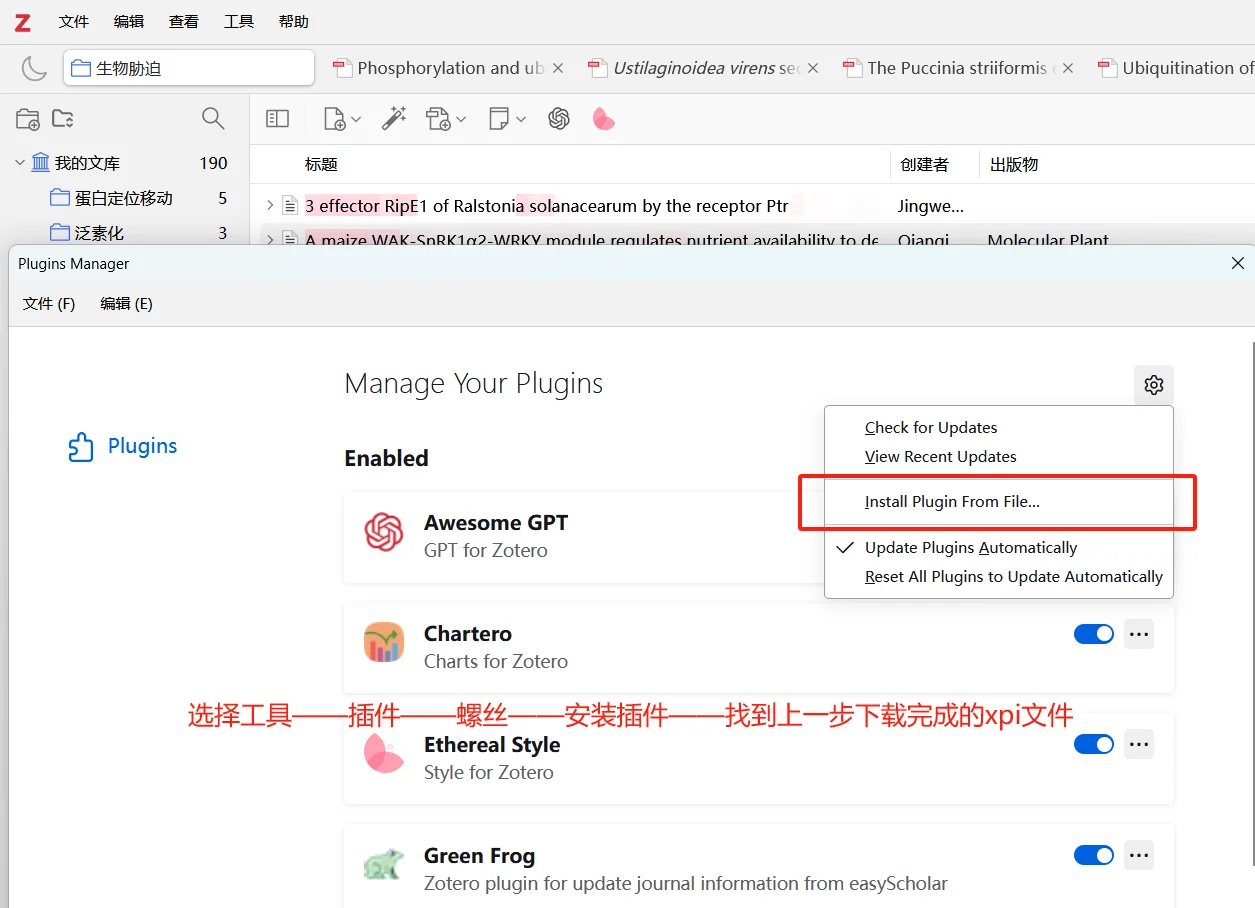Image resolution: width=1255 pixels, height=908 pixels.
Task: Click Install Plugin From File
Action: (951, 501)
